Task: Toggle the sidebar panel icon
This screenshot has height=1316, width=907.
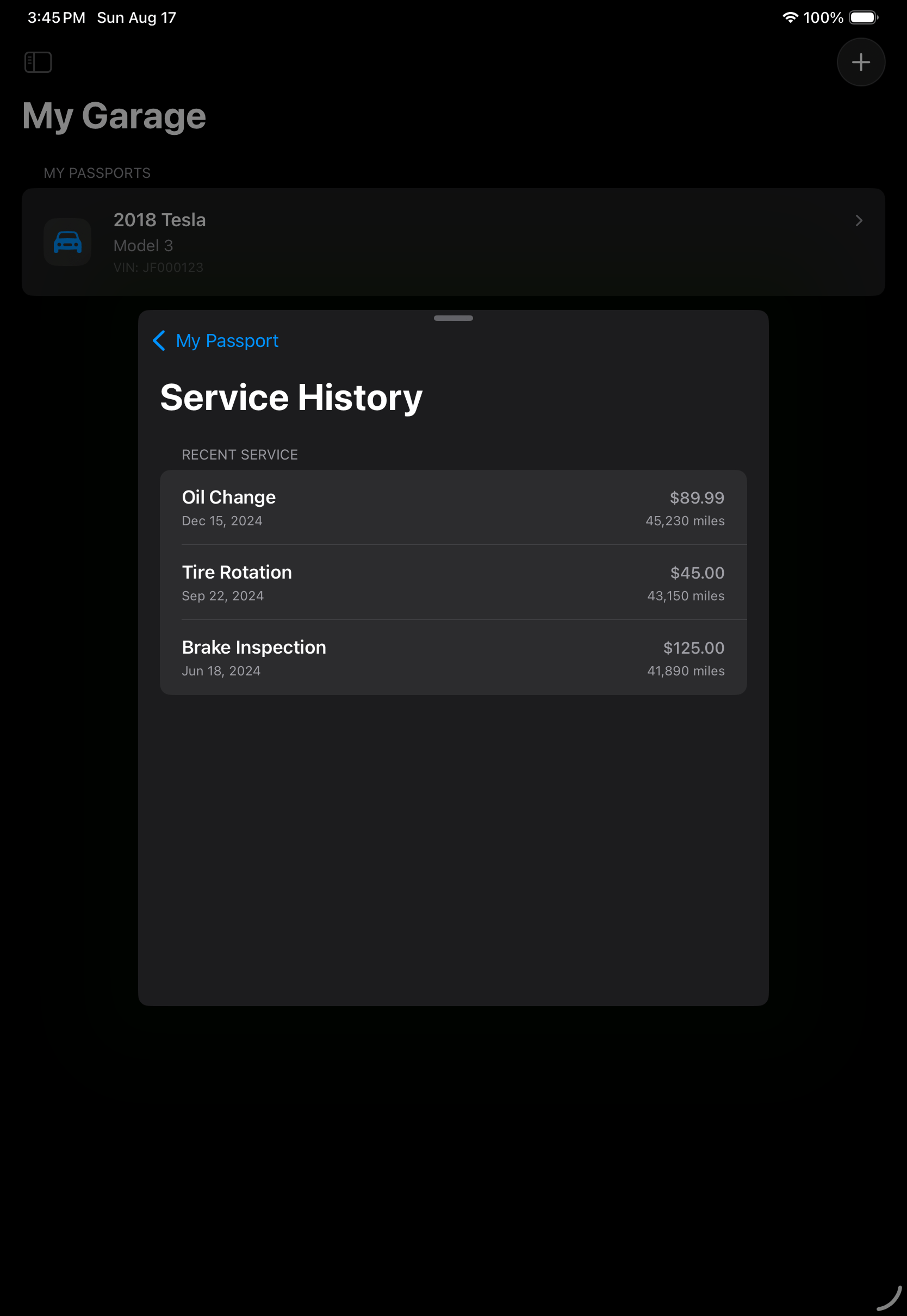Action: tap(38, 62)
